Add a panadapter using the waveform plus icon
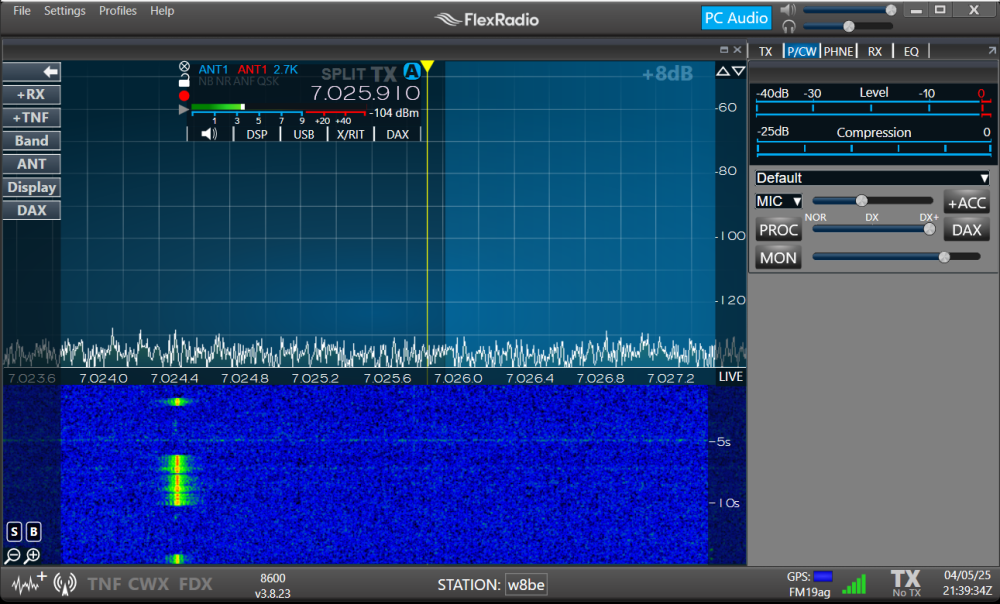 click(x=29, y=583)
